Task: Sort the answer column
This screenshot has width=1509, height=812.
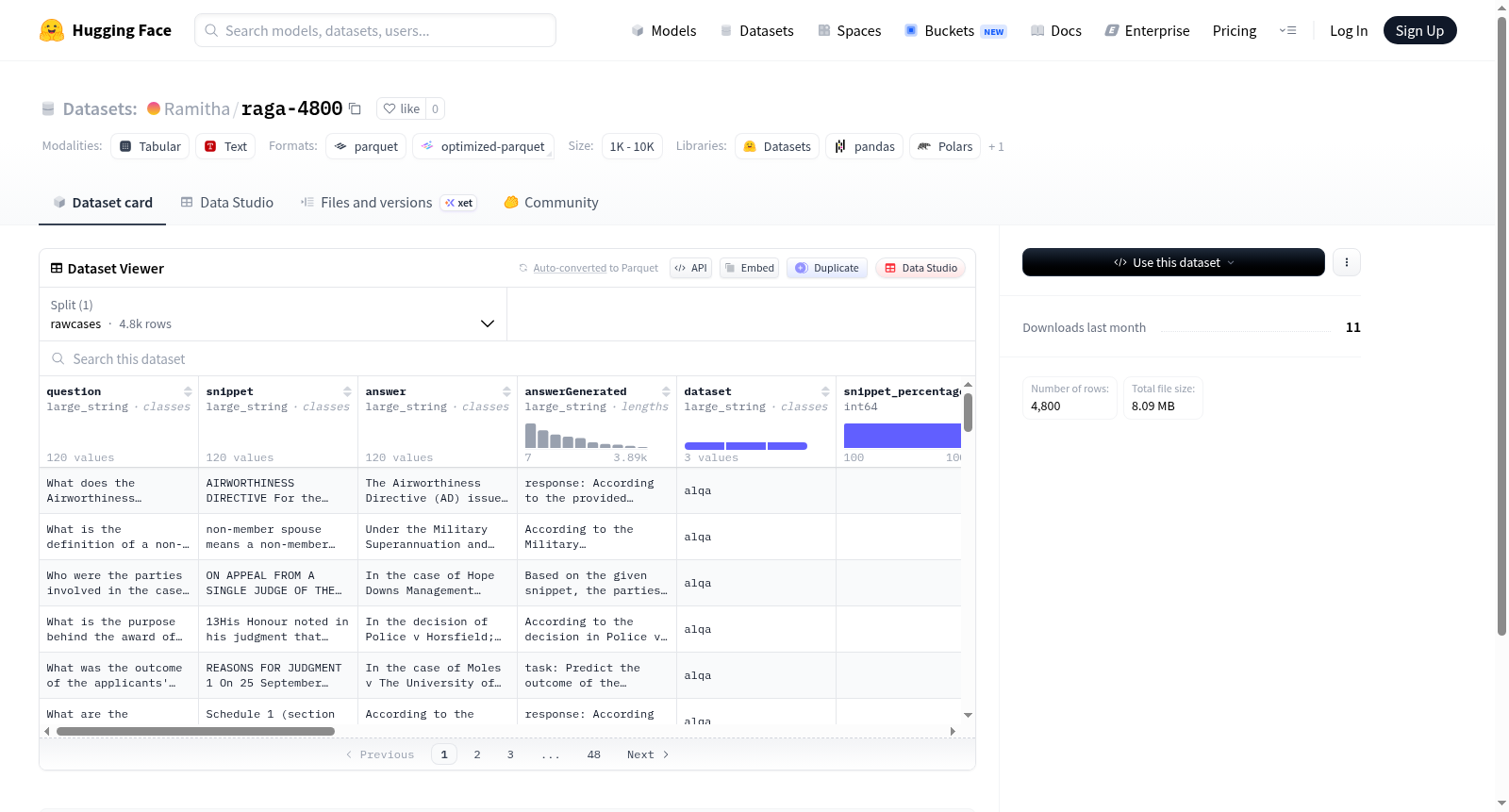Action: click(x=506, y=391)
